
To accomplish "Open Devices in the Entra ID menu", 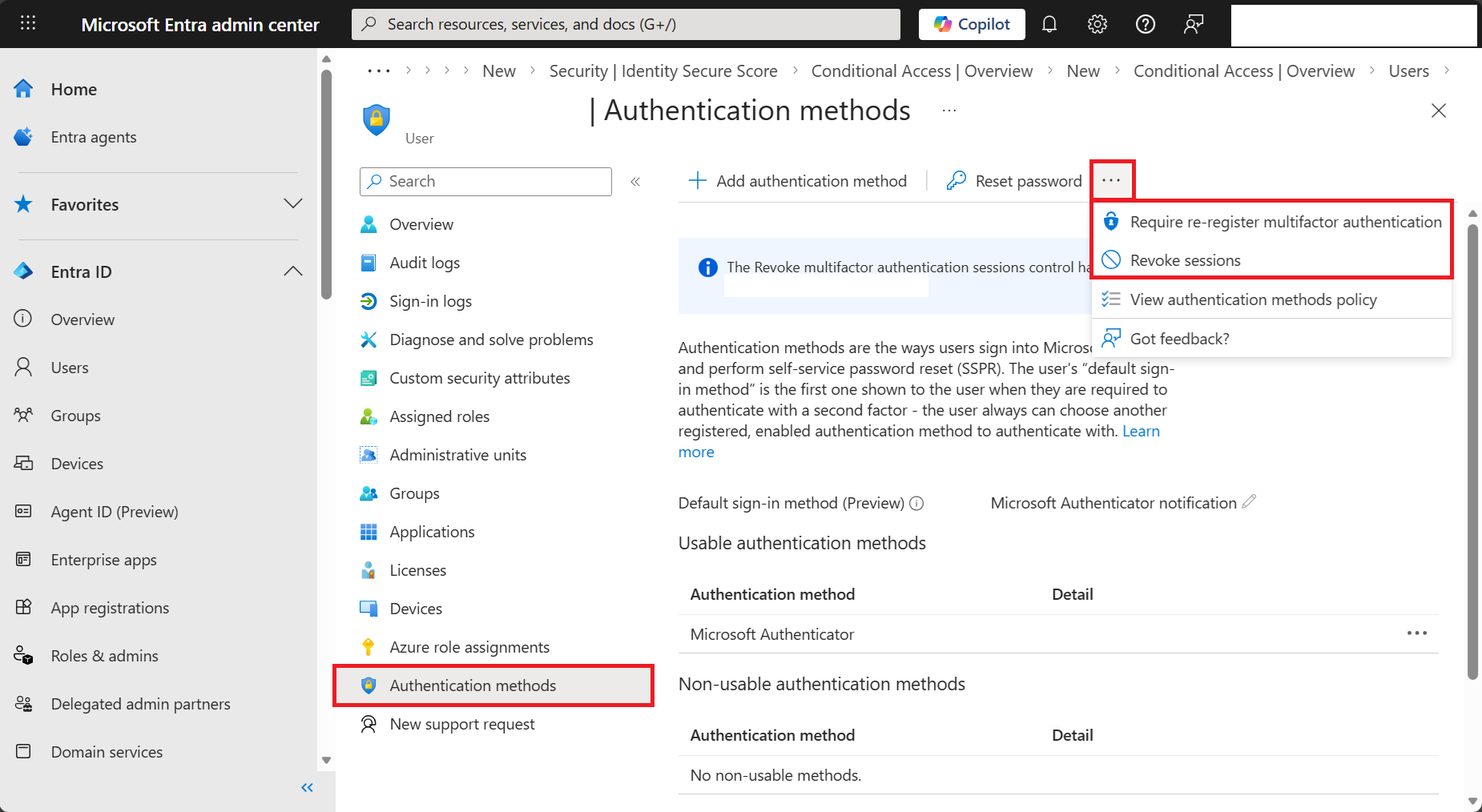I will pos(77,464).
